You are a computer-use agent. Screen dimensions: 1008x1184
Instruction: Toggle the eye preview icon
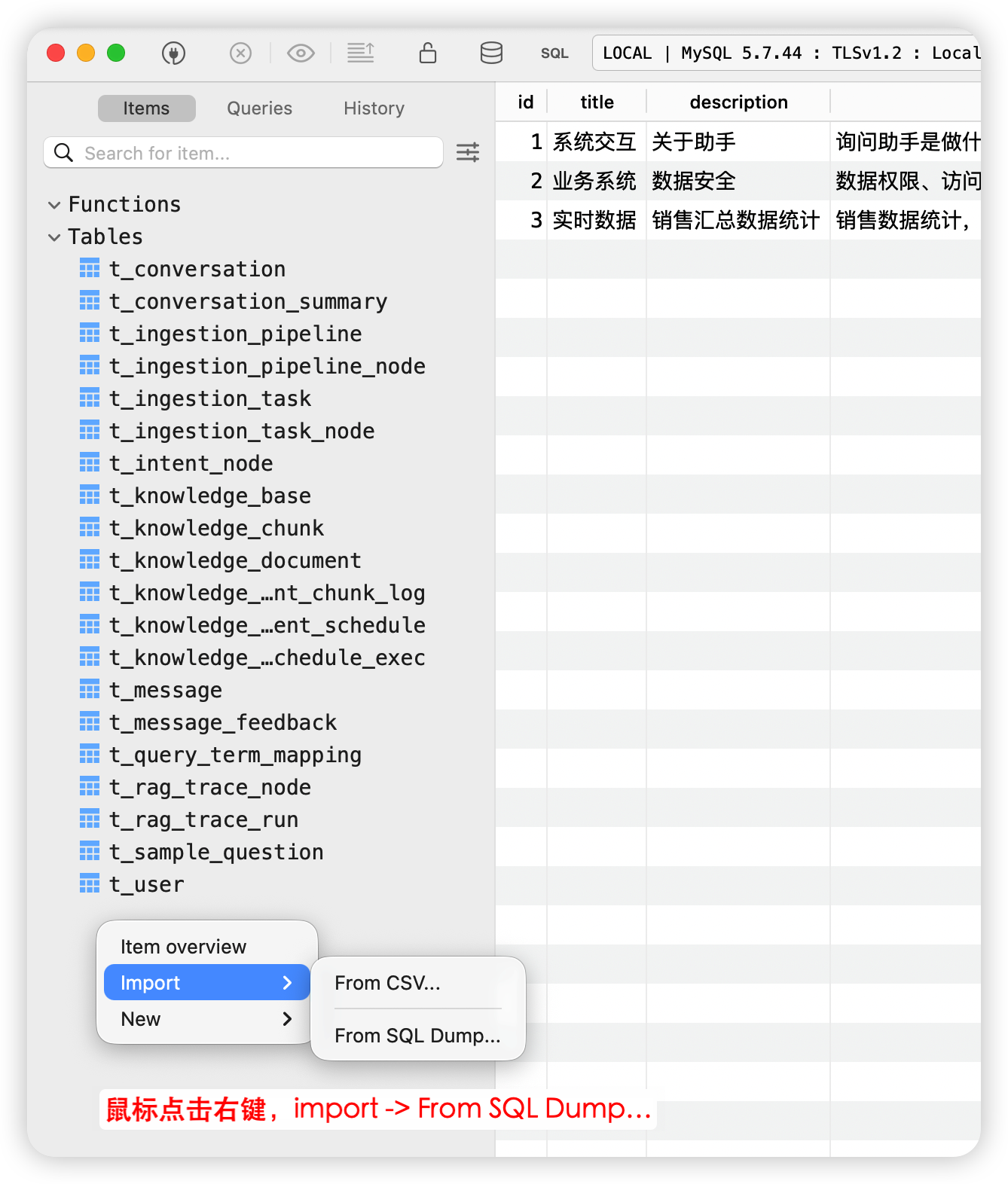pyautogui.click(x=301, y=53)
